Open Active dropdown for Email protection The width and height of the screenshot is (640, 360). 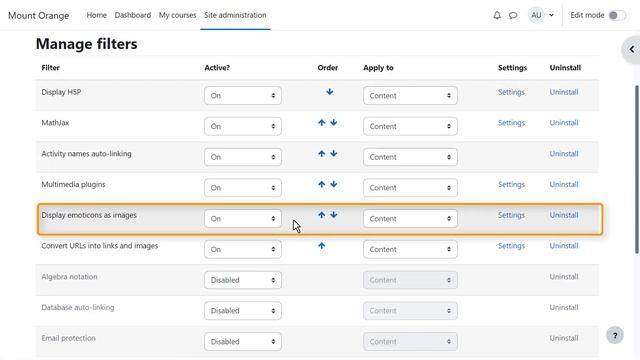(x=243, y=342)
